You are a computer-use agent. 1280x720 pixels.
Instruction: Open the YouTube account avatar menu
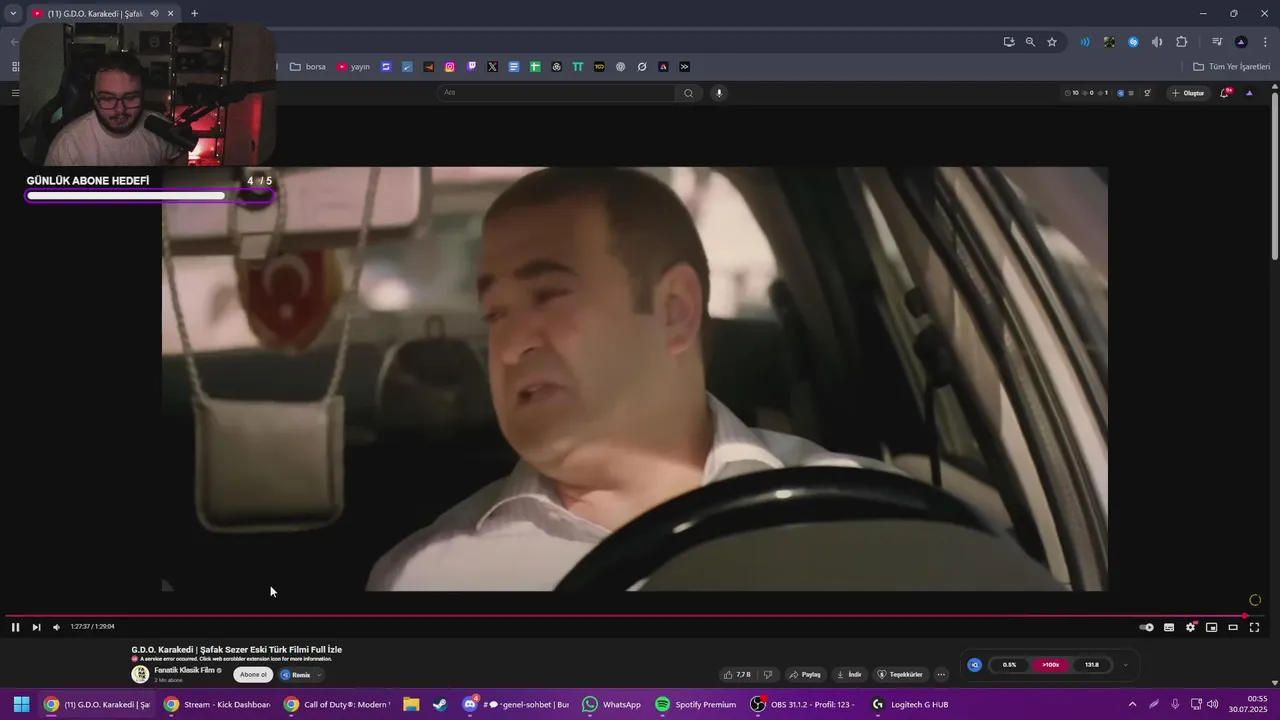pos(1249,93)
